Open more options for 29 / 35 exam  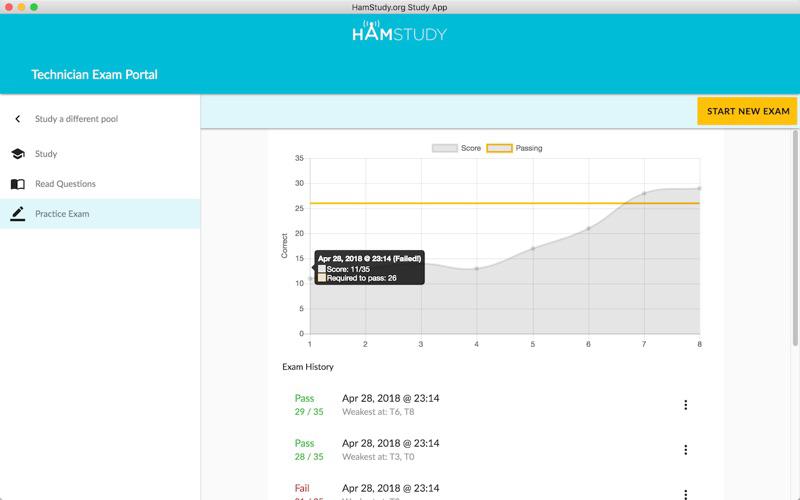685,405
